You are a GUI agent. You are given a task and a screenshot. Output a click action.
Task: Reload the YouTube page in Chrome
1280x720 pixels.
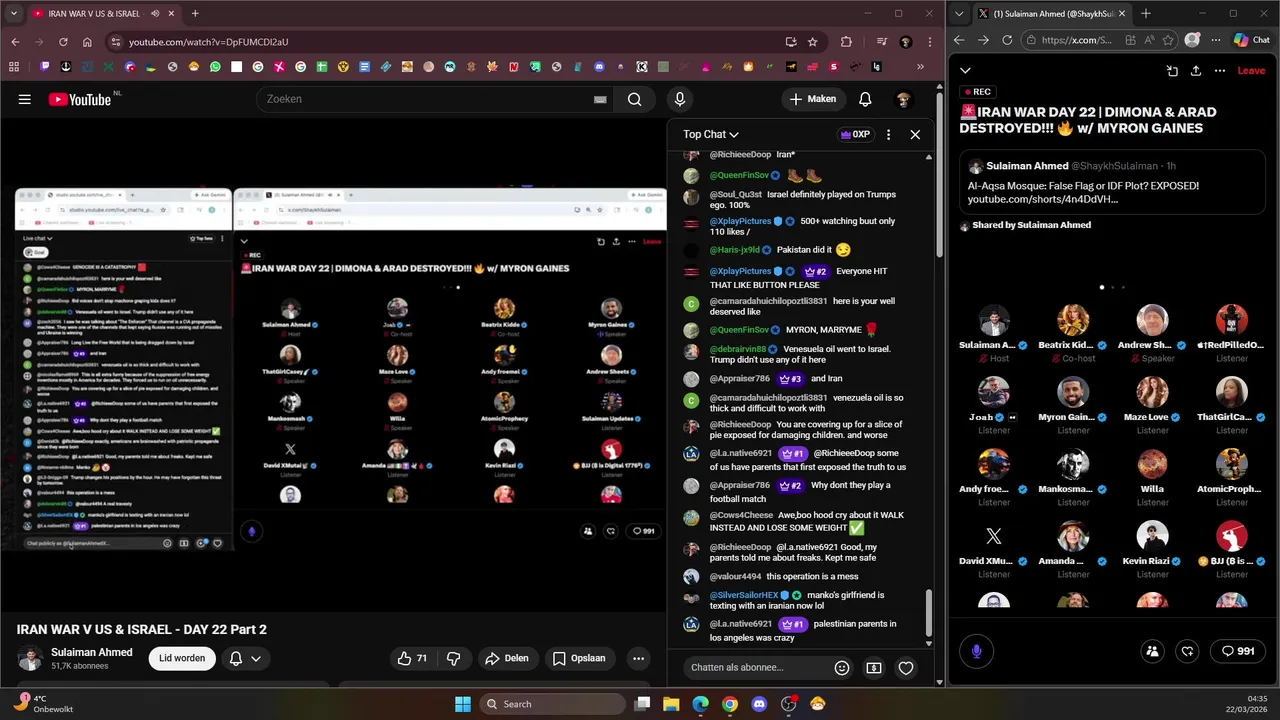coord(63,42)
